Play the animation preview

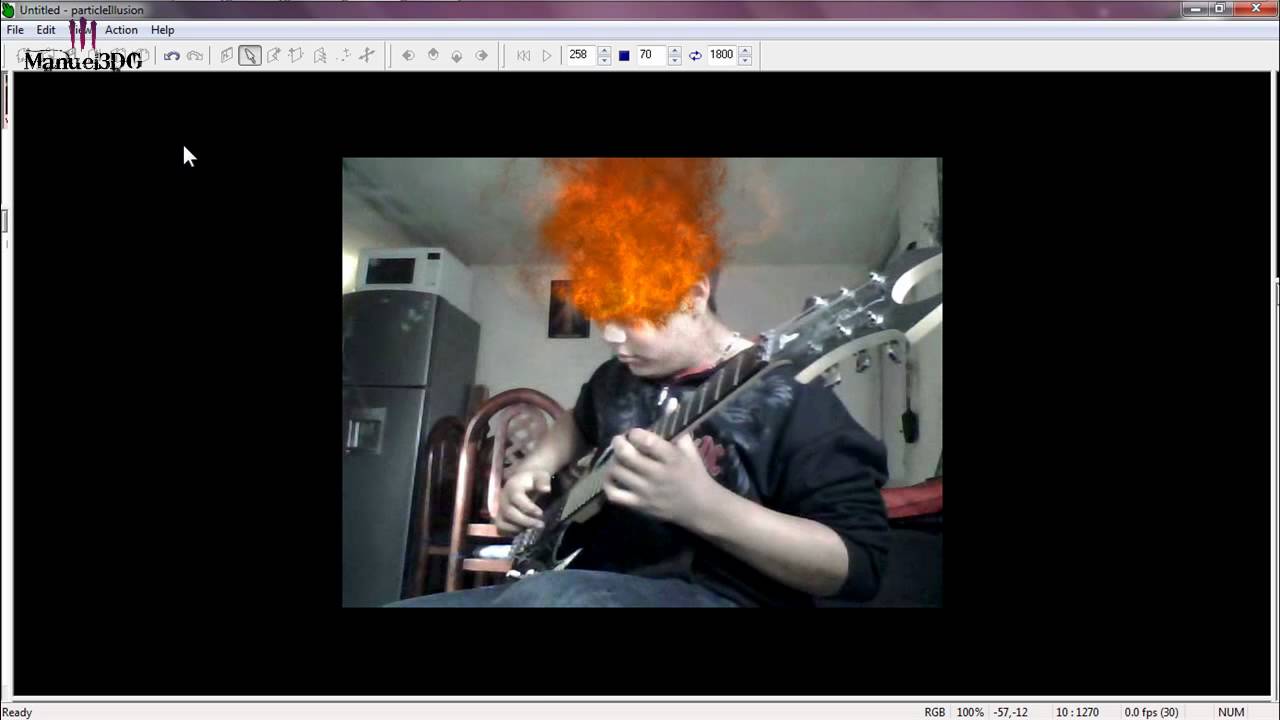(546, 56)
